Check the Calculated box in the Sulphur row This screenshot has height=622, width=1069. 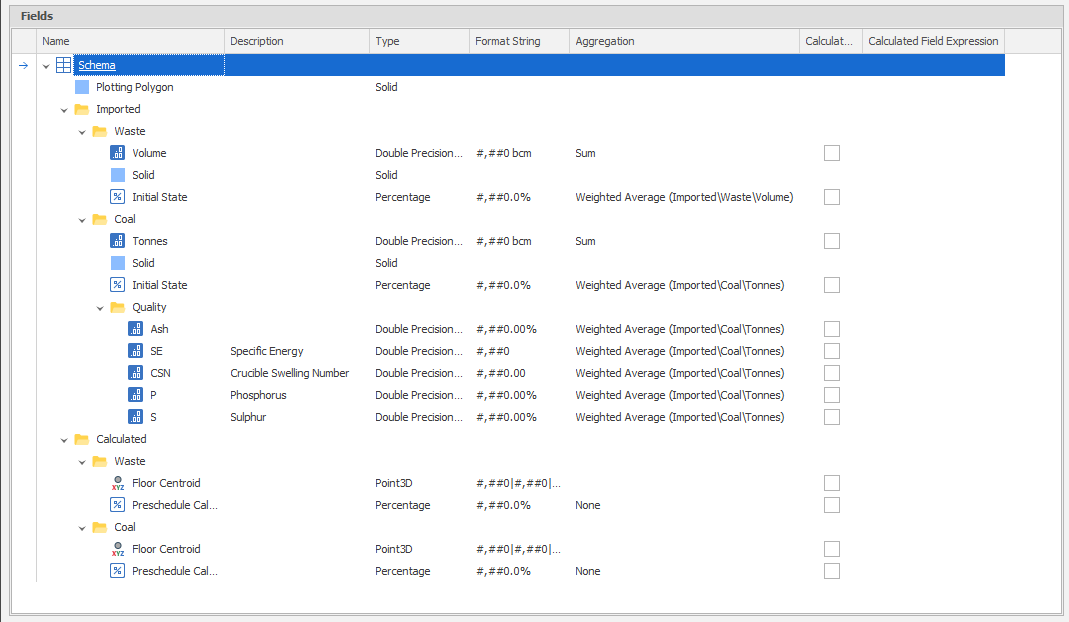pyautogui.click(x=832, y=417)
